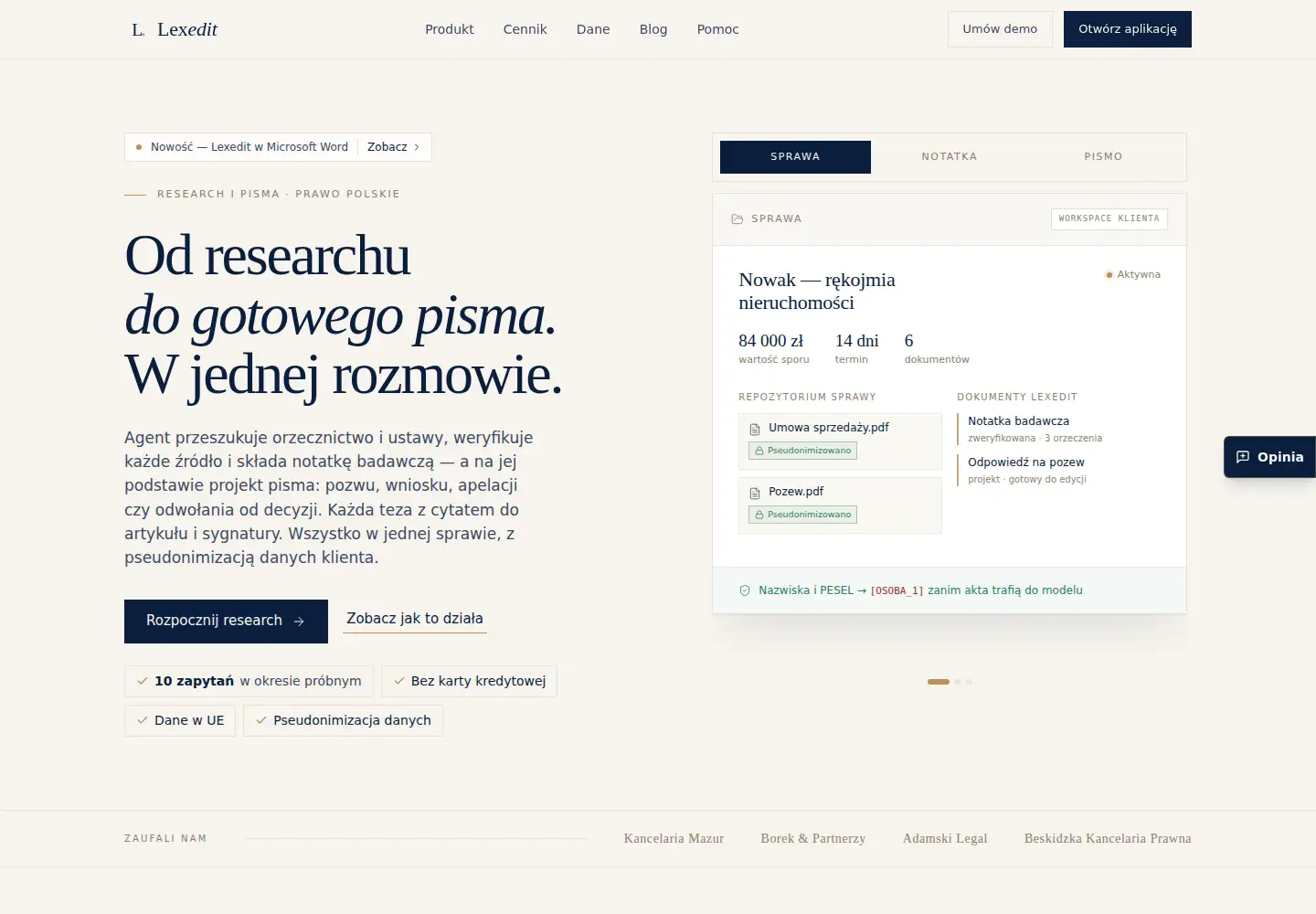Click lock icon in Pozew.pdf Pseudonimizowano badge
Screen dimensions: 1316x914
(759, 515)
